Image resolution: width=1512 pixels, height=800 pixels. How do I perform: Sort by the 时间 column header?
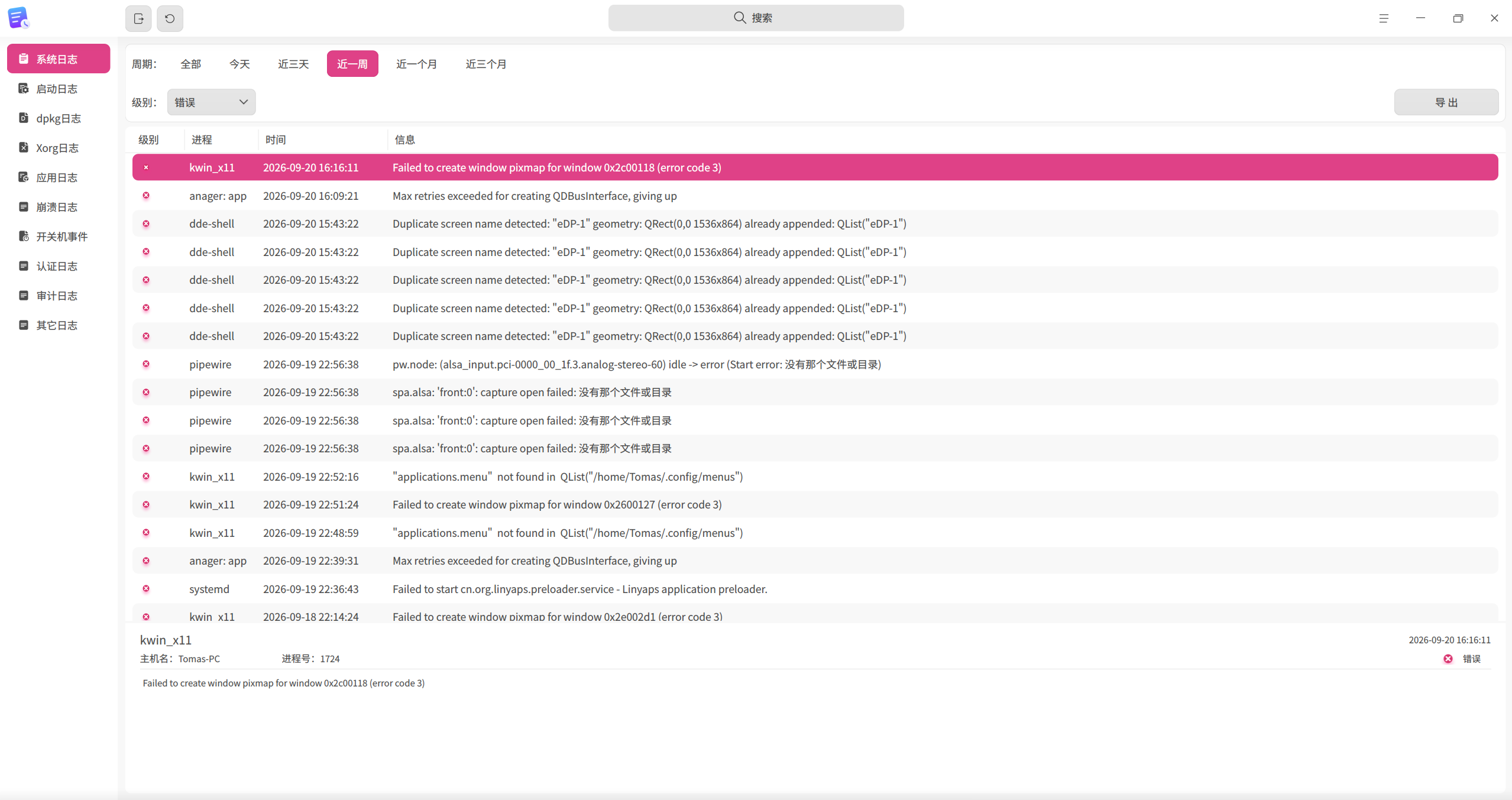point(323,140)
